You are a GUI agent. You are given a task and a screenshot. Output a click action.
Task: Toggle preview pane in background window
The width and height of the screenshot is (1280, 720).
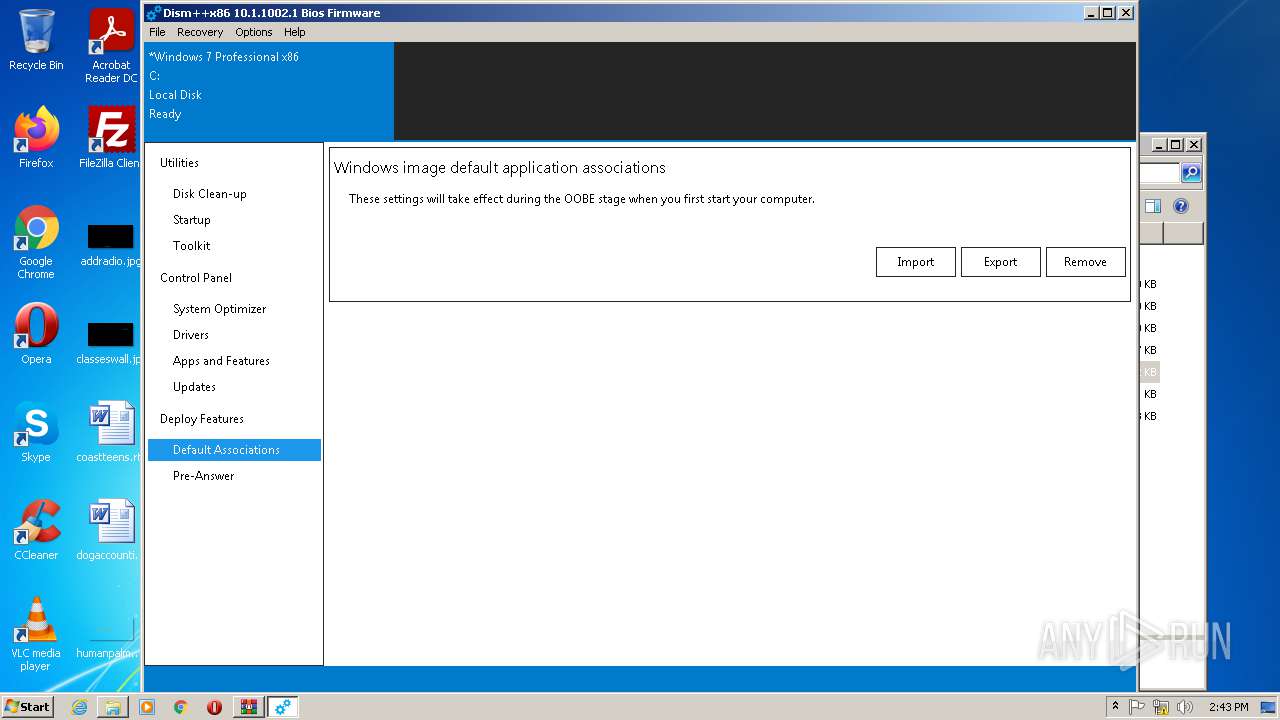click(x=1153, y=206)
